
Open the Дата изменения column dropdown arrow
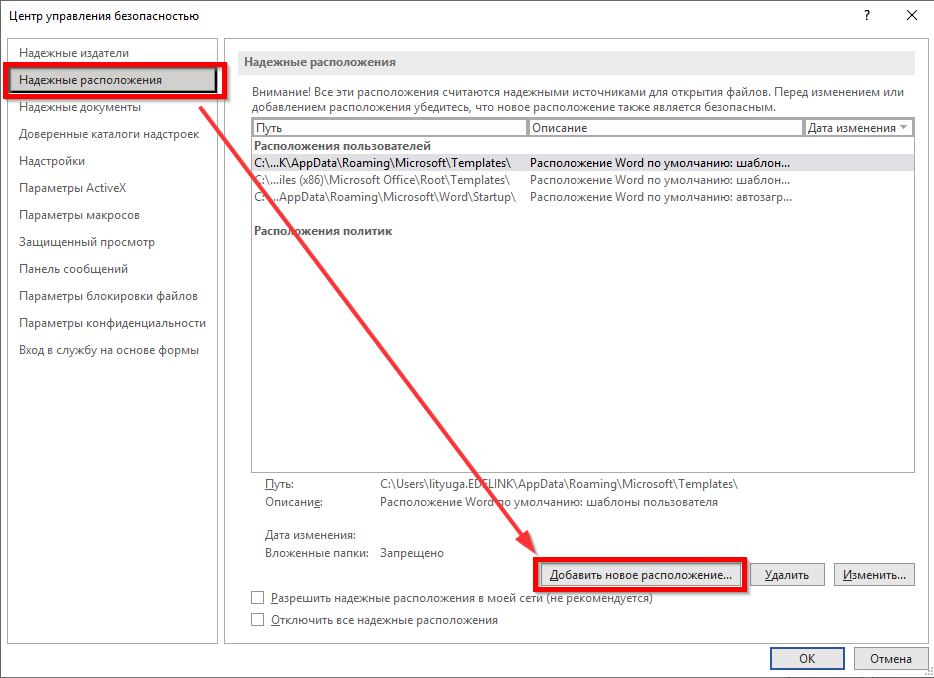(904, 128)
